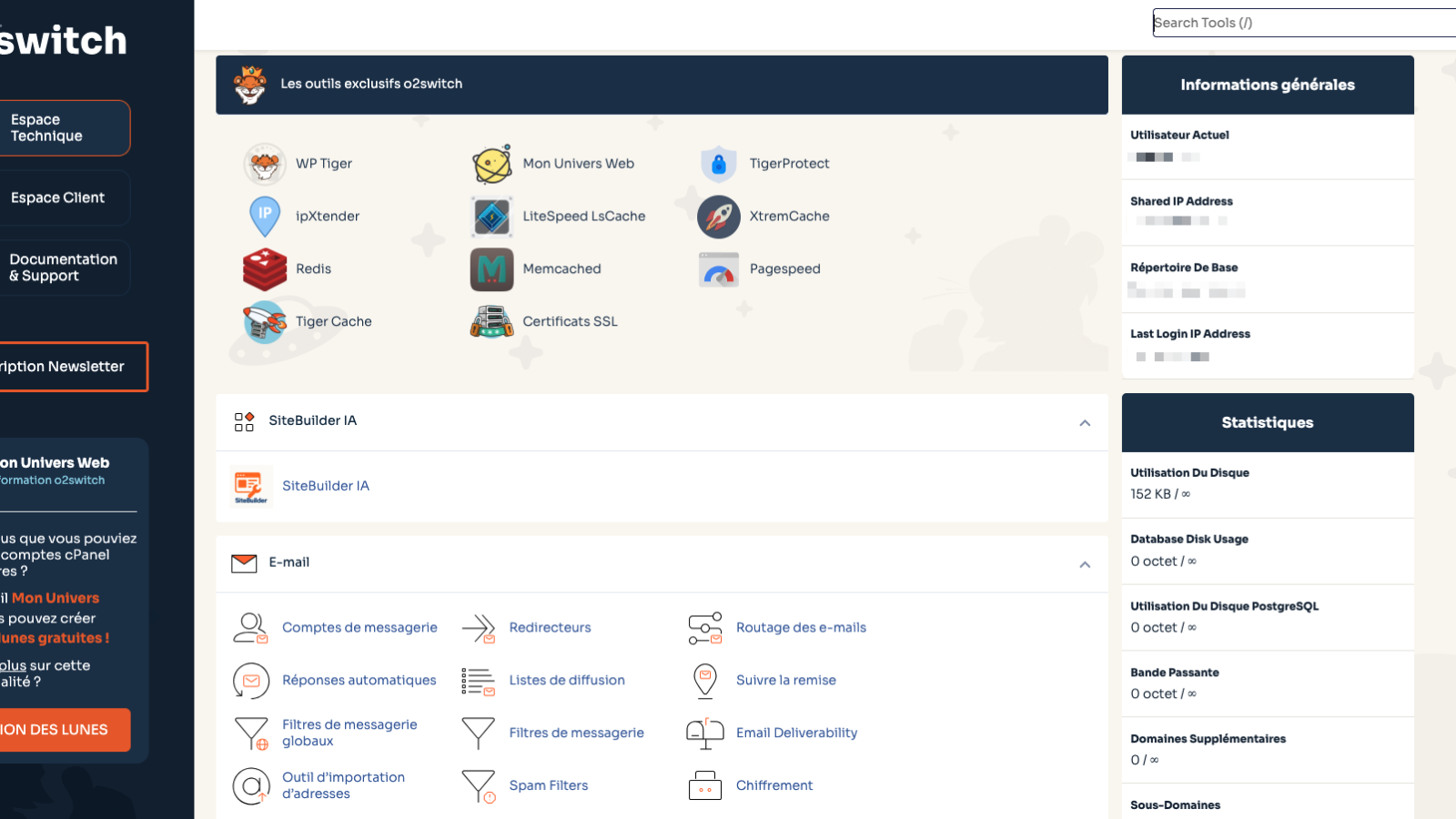This screenshot has width=1456, height=819.
Task: Open TigerProtect shield icon
Action: click(x=719, y=165)
